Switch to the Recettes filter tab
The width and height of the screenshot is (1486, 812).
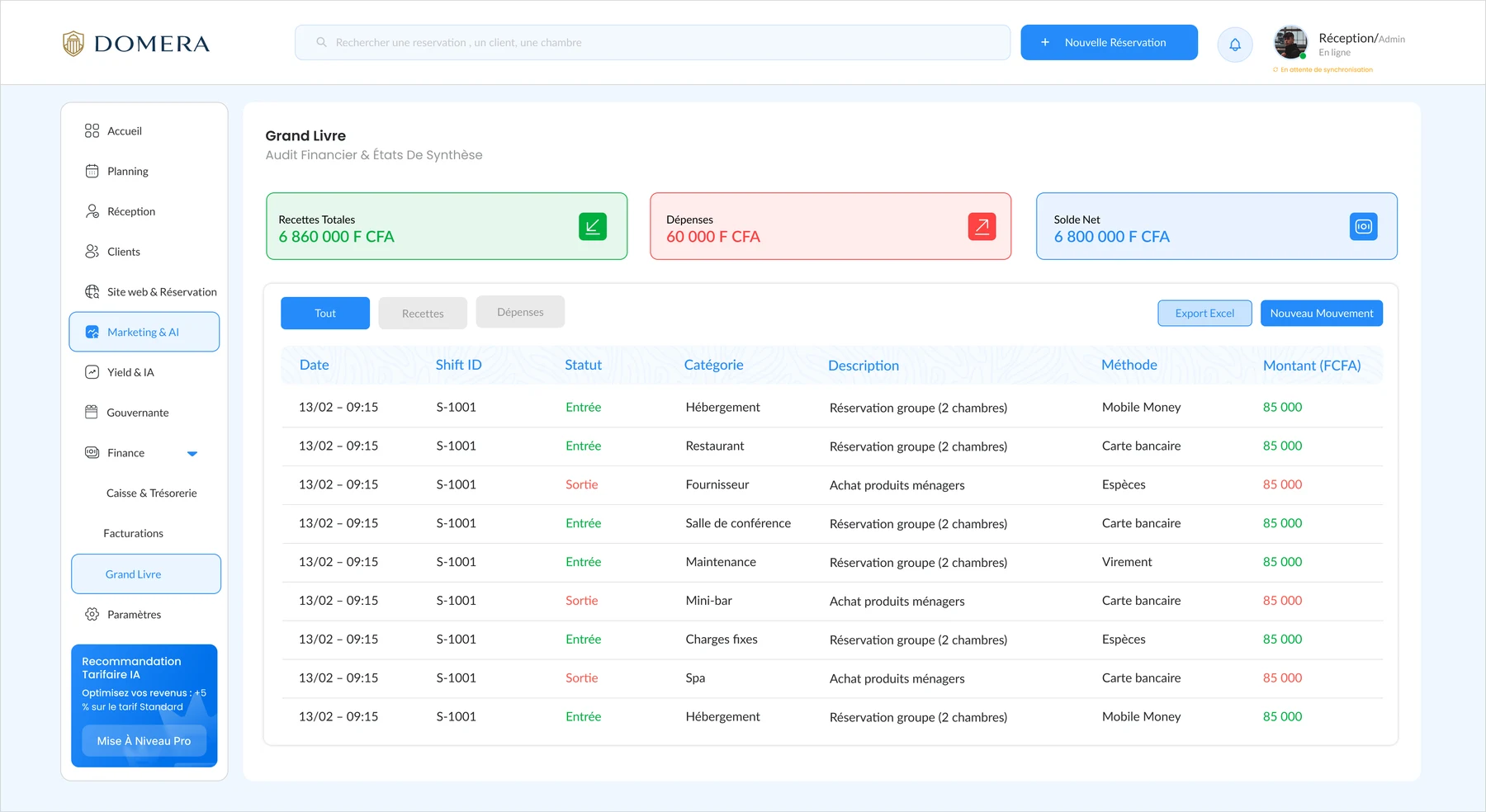pyautogui.click(x=423, y=314)
